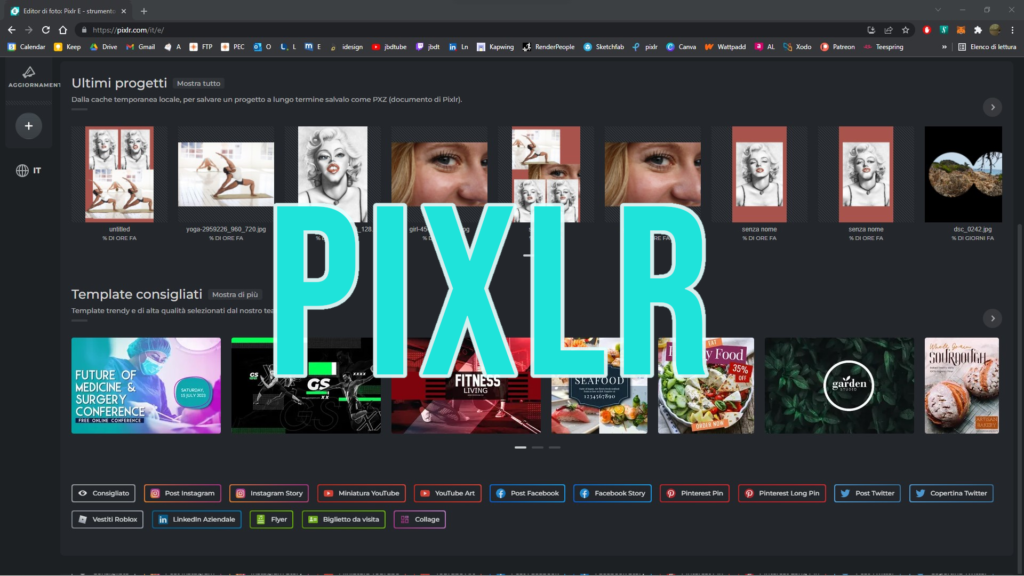Viewport: 1024px width, 576px height.
Task: Open the yoga-2959226_960_720.jpg project thumbnail
Action: click(x=226, y=174)
